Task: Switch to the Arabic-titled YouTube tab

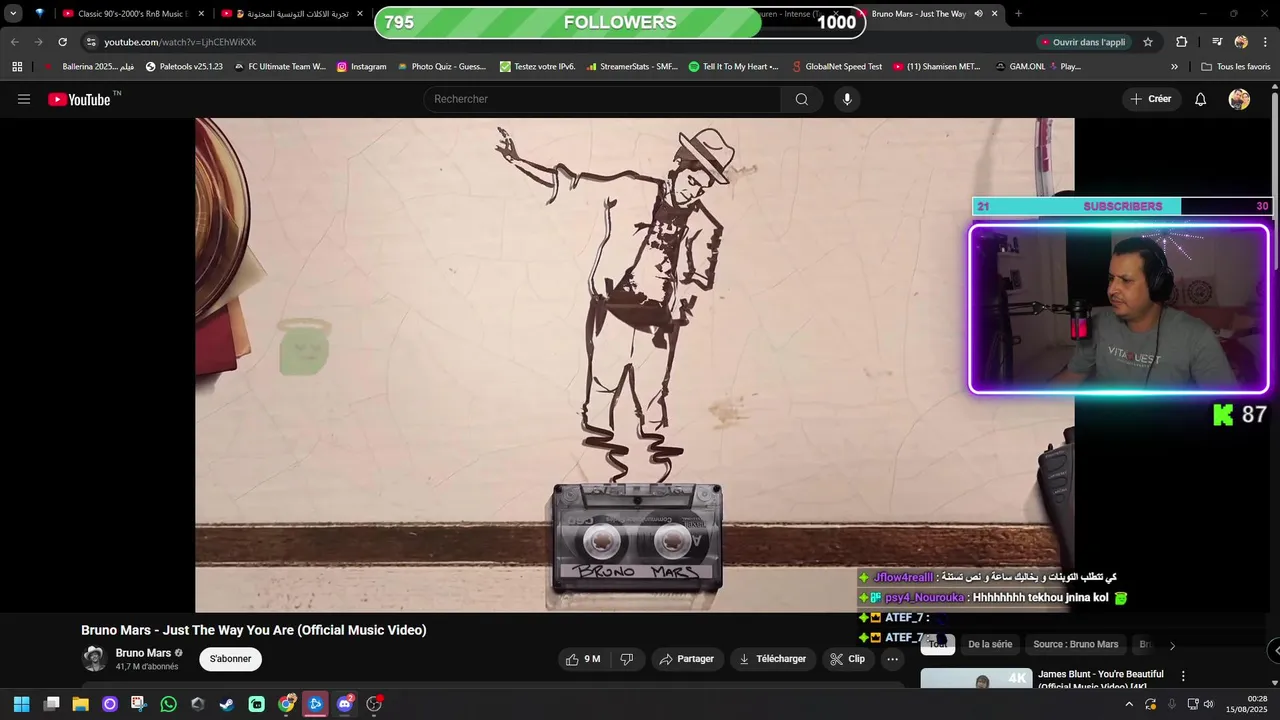Action: pos(289,14)
